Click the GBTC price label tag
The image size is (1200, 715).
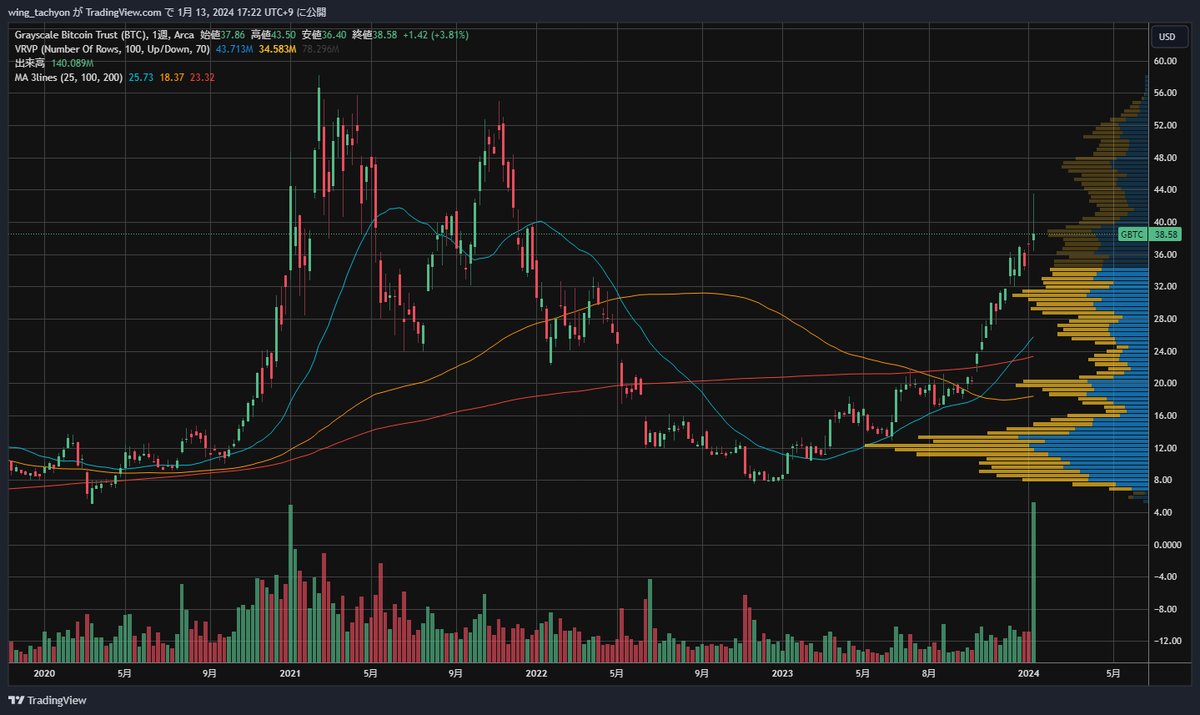tap(1132, 234)
